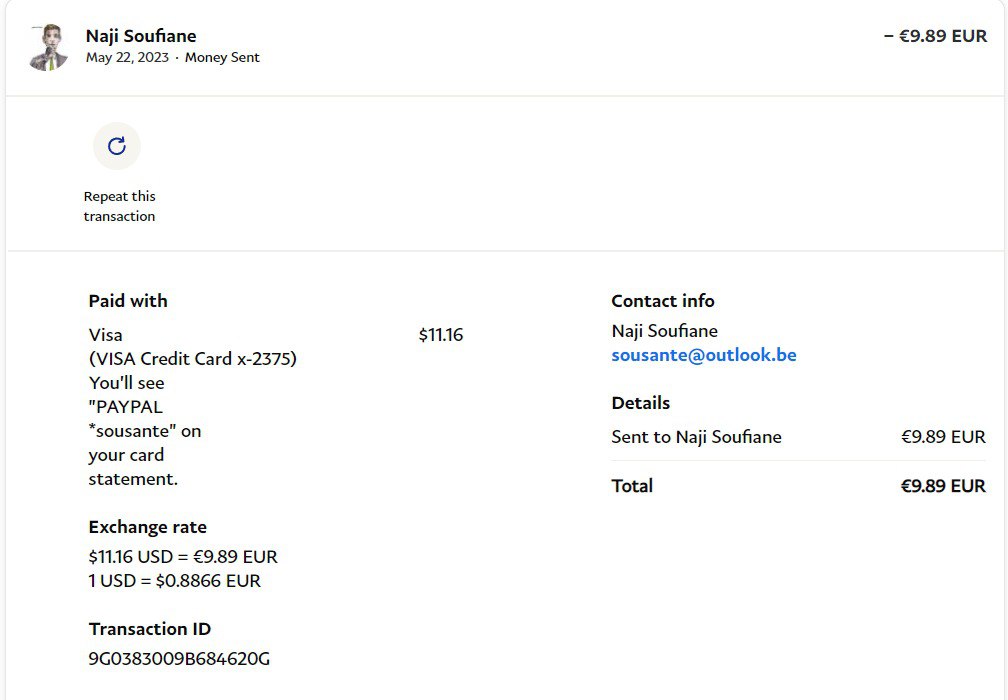Click the Naji Soufiane name in header
1008x700 pixels.
(x=141, y=36)
